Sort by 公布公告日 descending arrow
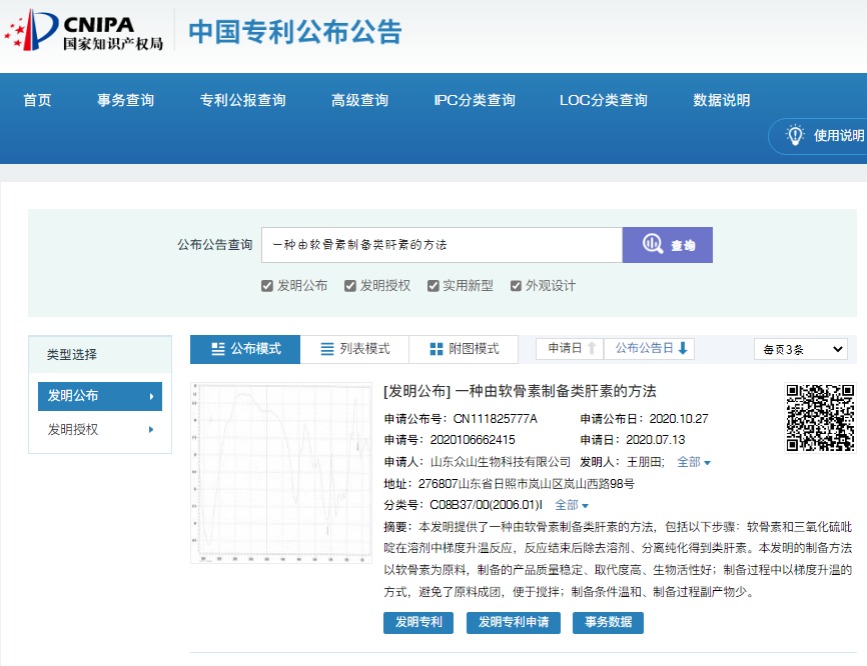The image size is (867, 666). click(x=684, y=348)
